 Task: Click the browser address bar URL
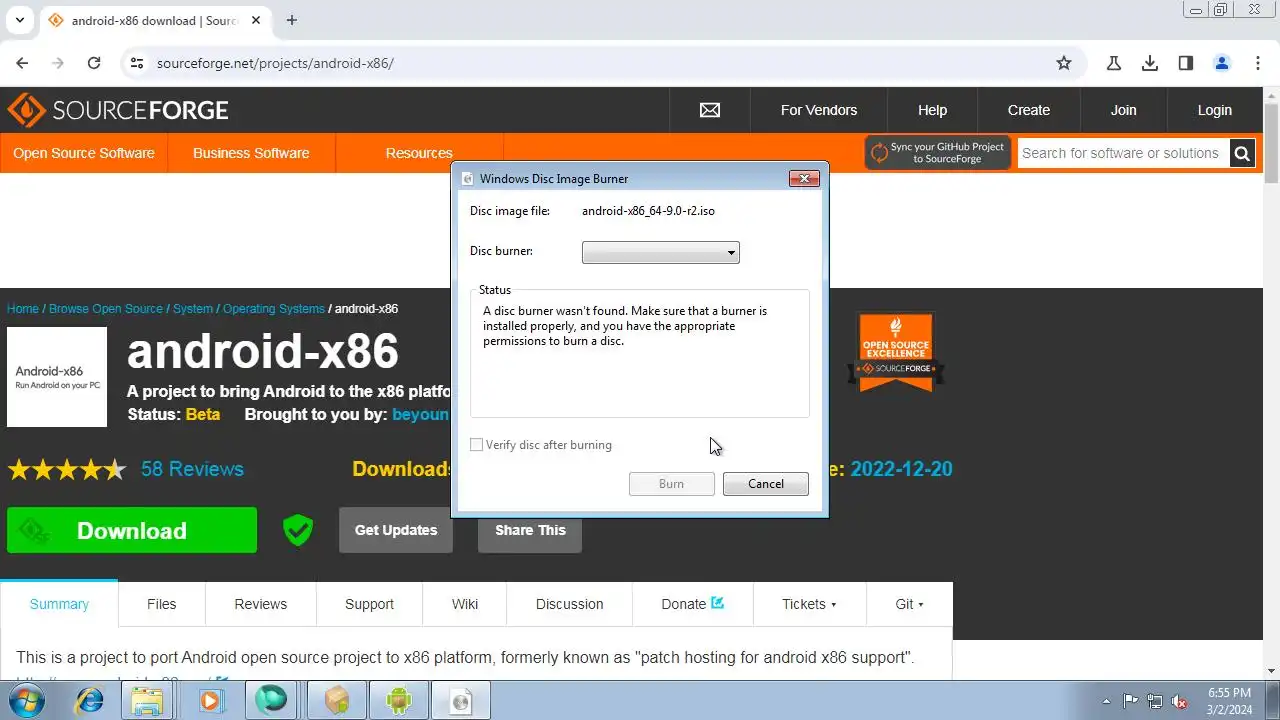275,63
